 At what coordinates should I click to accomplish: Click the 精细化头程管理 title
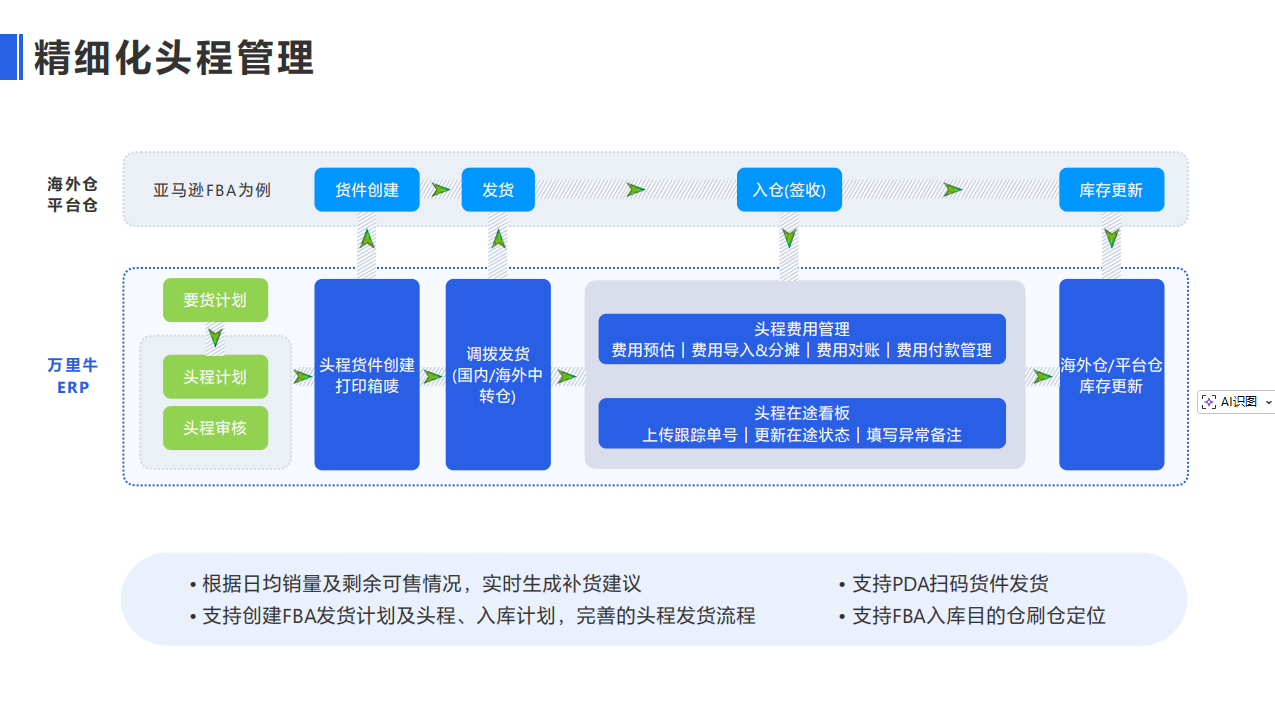(174, 57)
